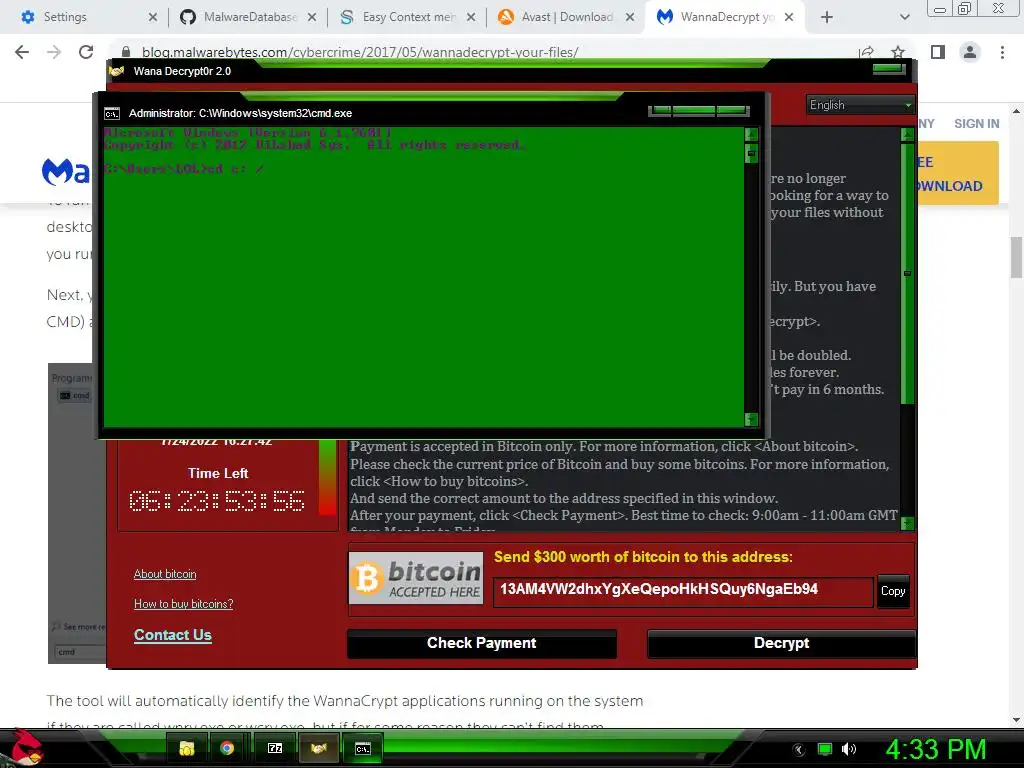
Task: Open the Chrome profile avatar
Action: click(970, 52)
